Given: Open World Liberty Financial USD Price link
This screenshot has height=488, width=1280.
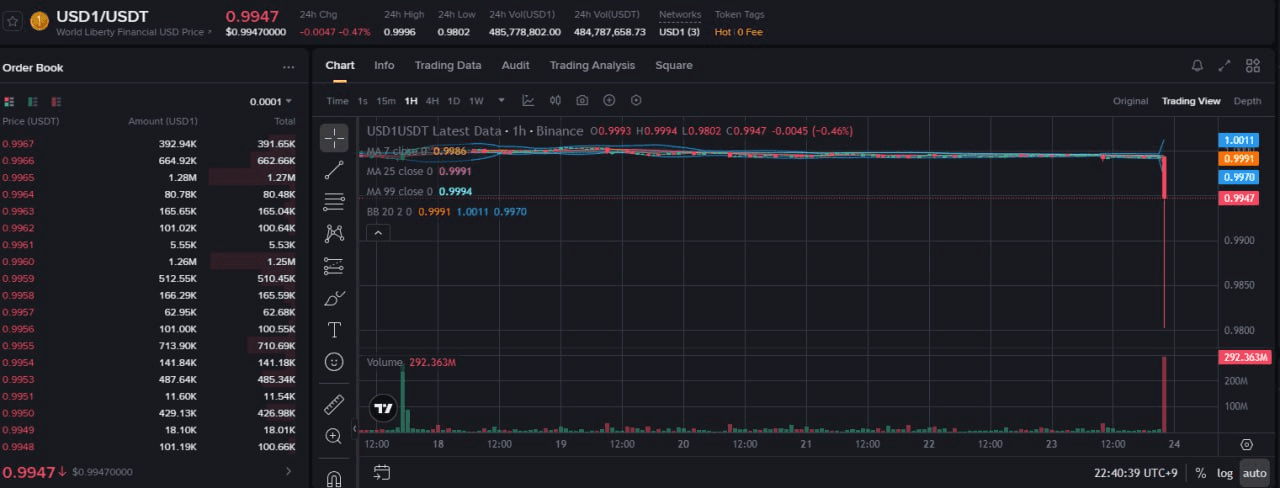Looking at the screenshot, I should pos(133,32).
